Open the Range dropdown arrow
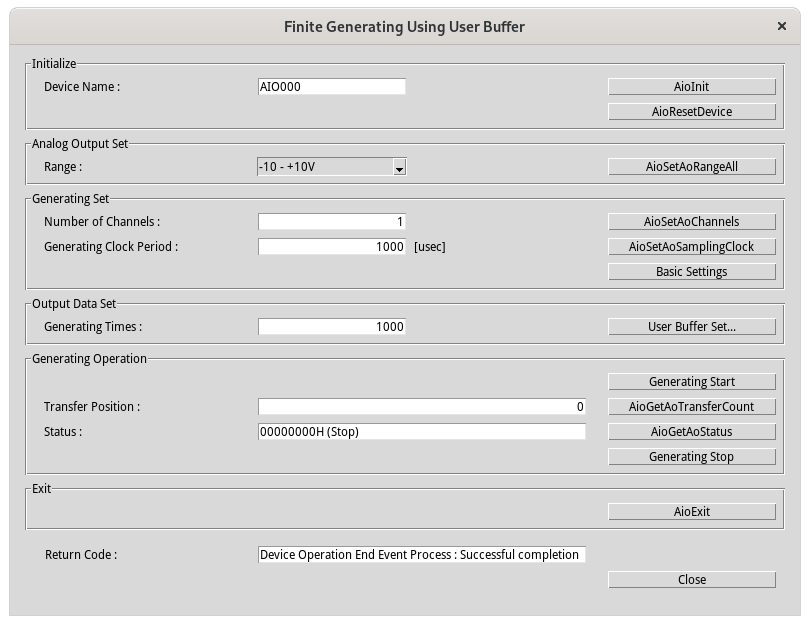This screenshot has height=625, width=810. point(399,167)
